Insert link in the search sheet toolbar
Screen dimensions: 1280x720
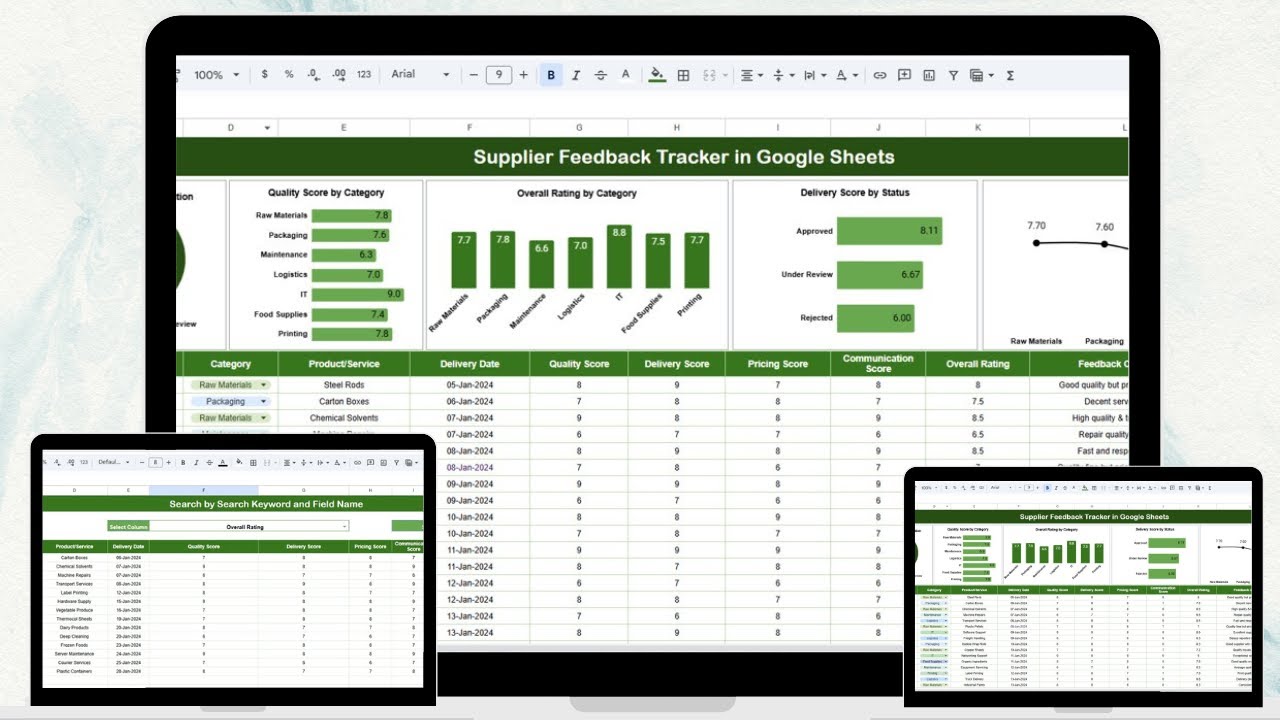[x=357, y=463]
